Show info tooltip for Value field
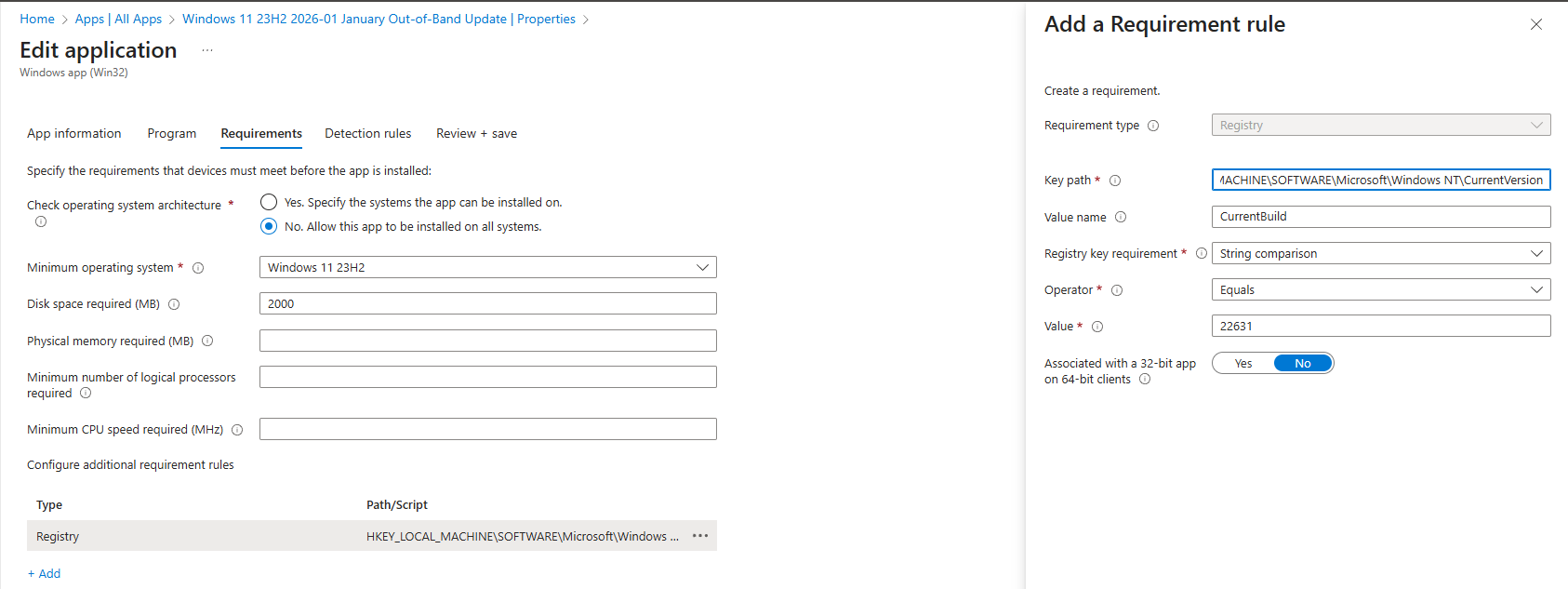1568x589 pixels. point(1097,327)
